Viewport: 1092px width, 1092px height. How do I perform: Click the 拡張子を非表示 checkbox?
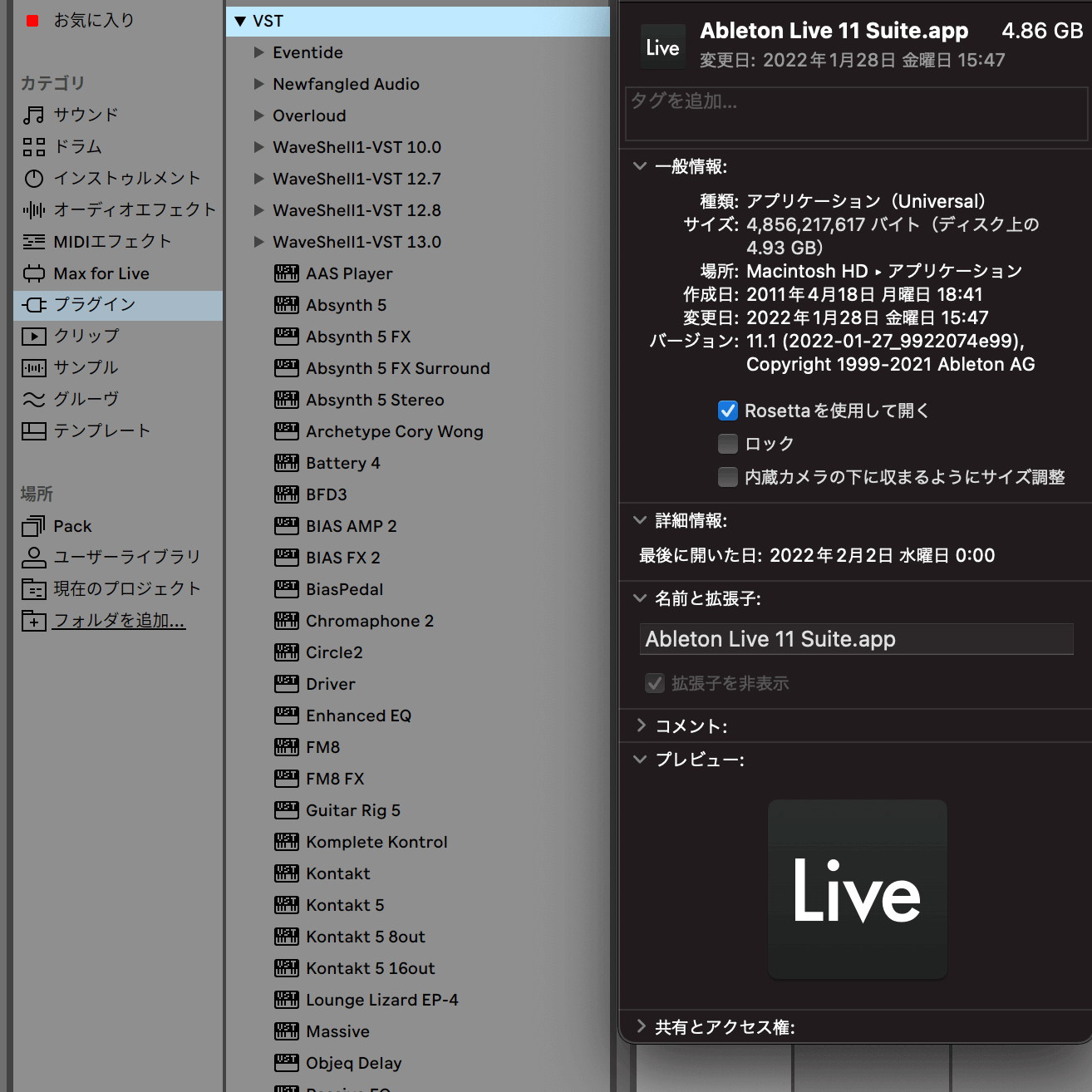point(655,683)
